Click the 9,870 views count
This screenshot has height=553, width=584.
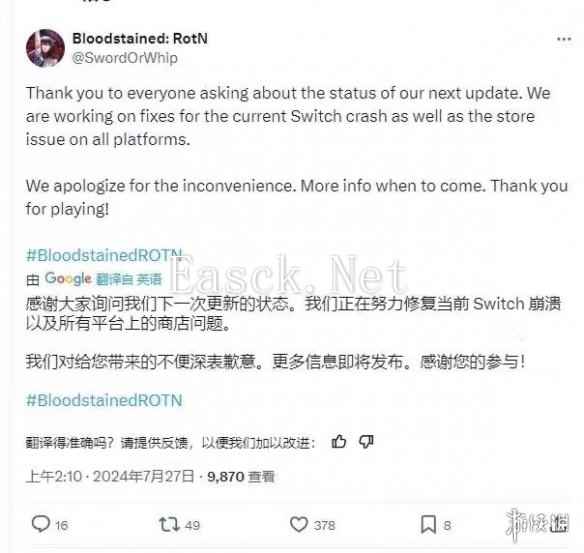tap(241, 477)
